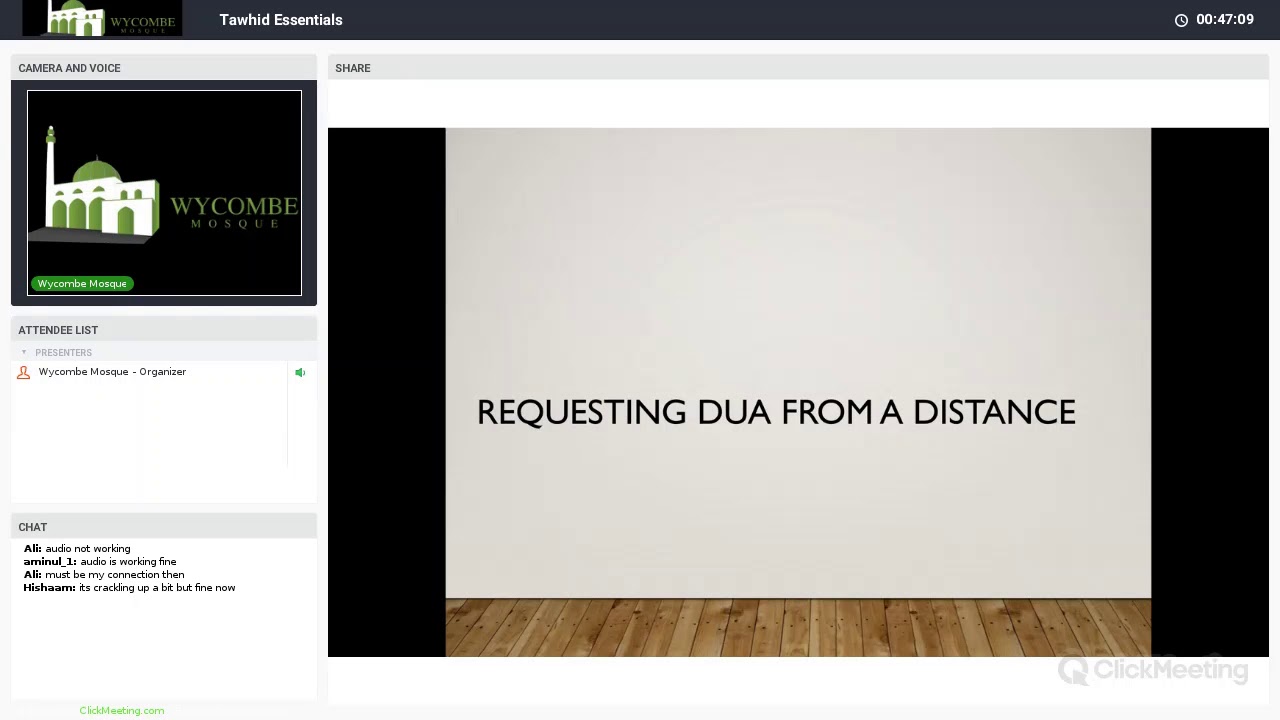1280x720 pixels.
Task: Click the Chat panel header
Action: [x=164, y=527]
